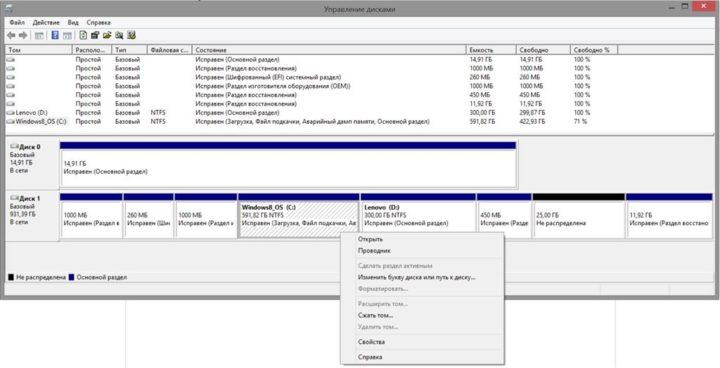Click the Back arrow toolbar icon

11,35
